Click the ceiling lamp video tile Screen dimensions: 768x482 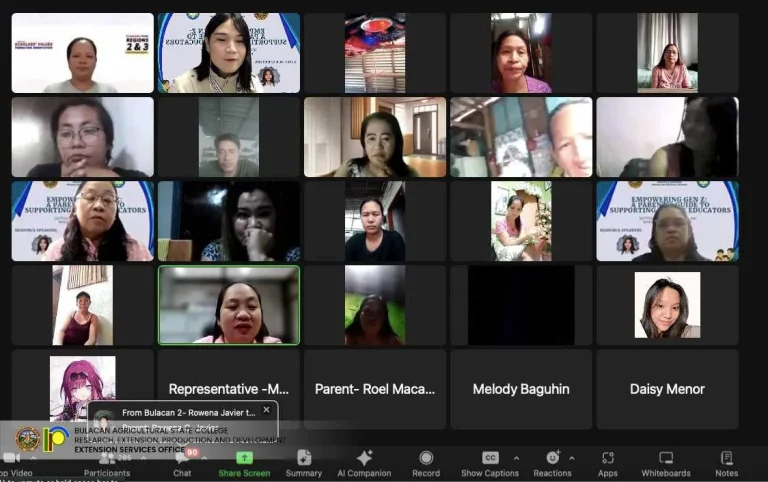pos(375,53)
